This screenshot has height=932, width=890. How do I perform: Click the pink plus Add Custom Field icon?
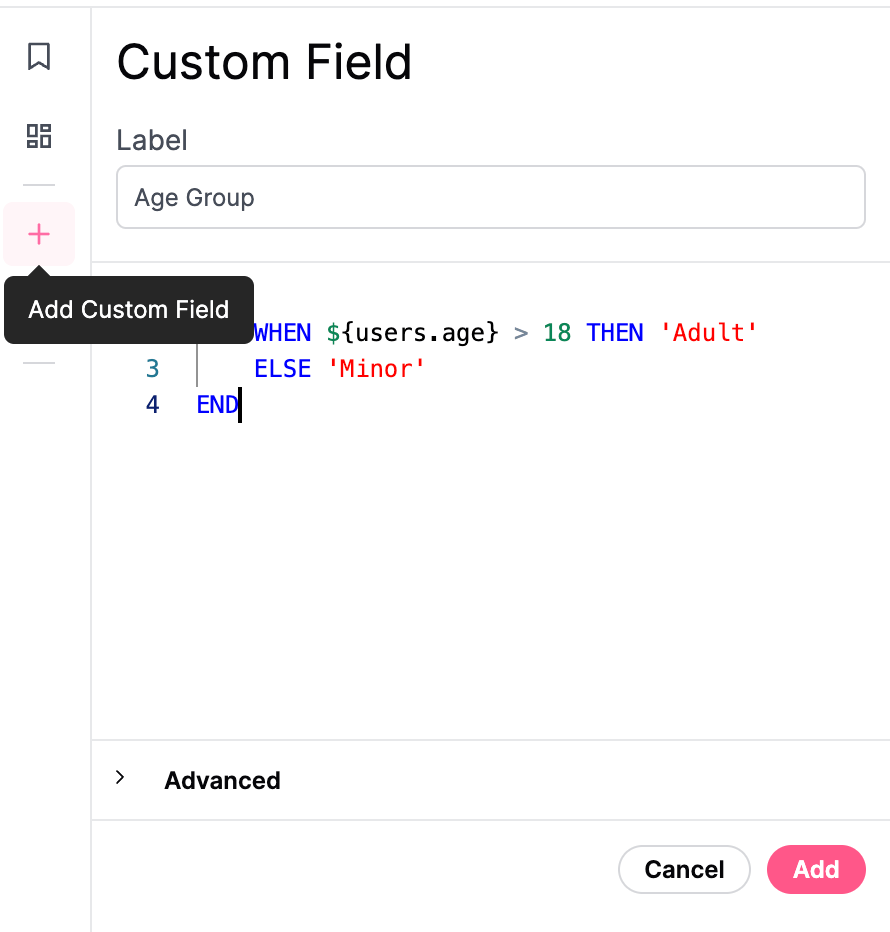coord(39,234)
